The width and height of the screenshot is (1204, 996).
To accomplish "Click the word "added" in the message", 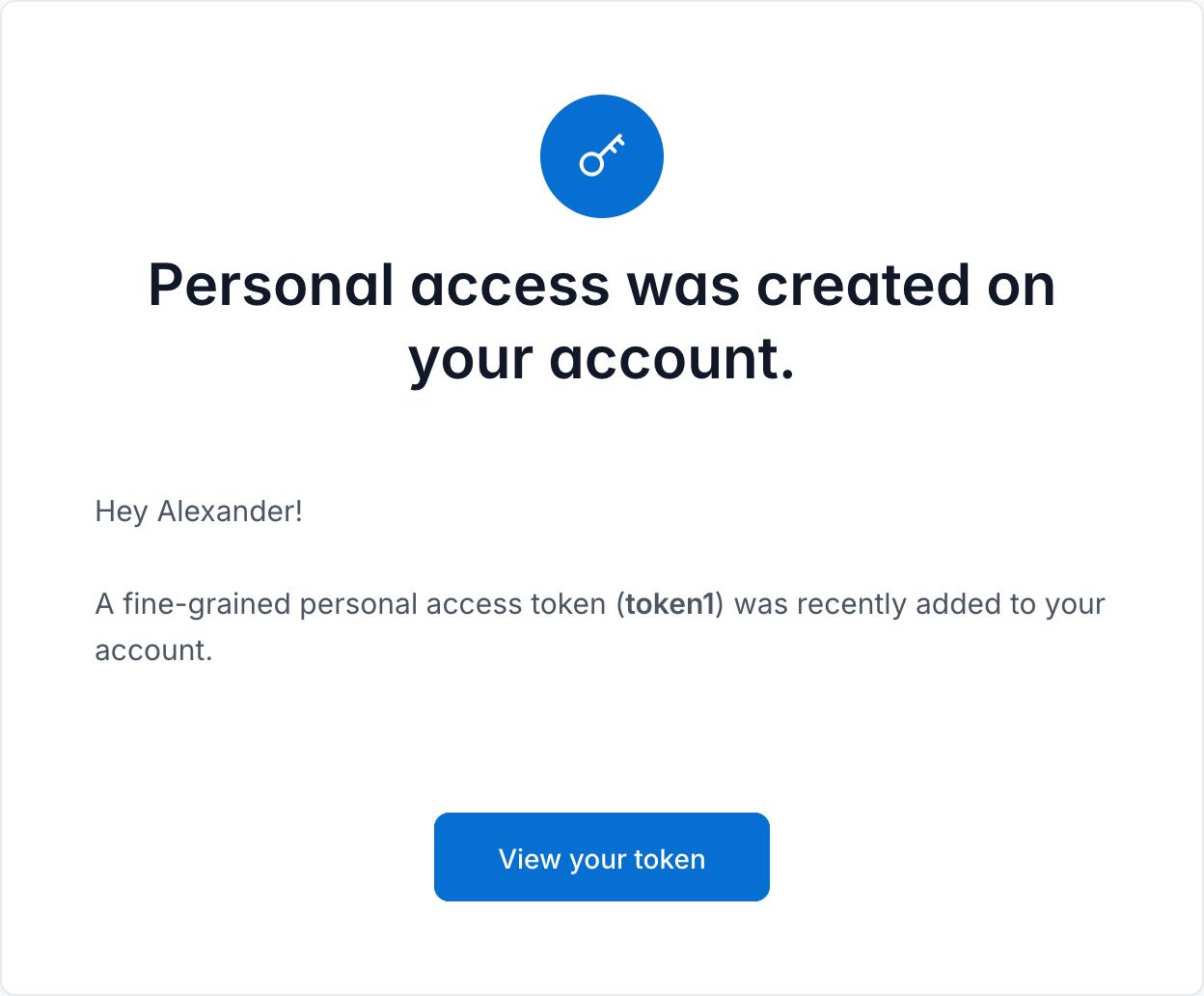I will tap(959, 604).
